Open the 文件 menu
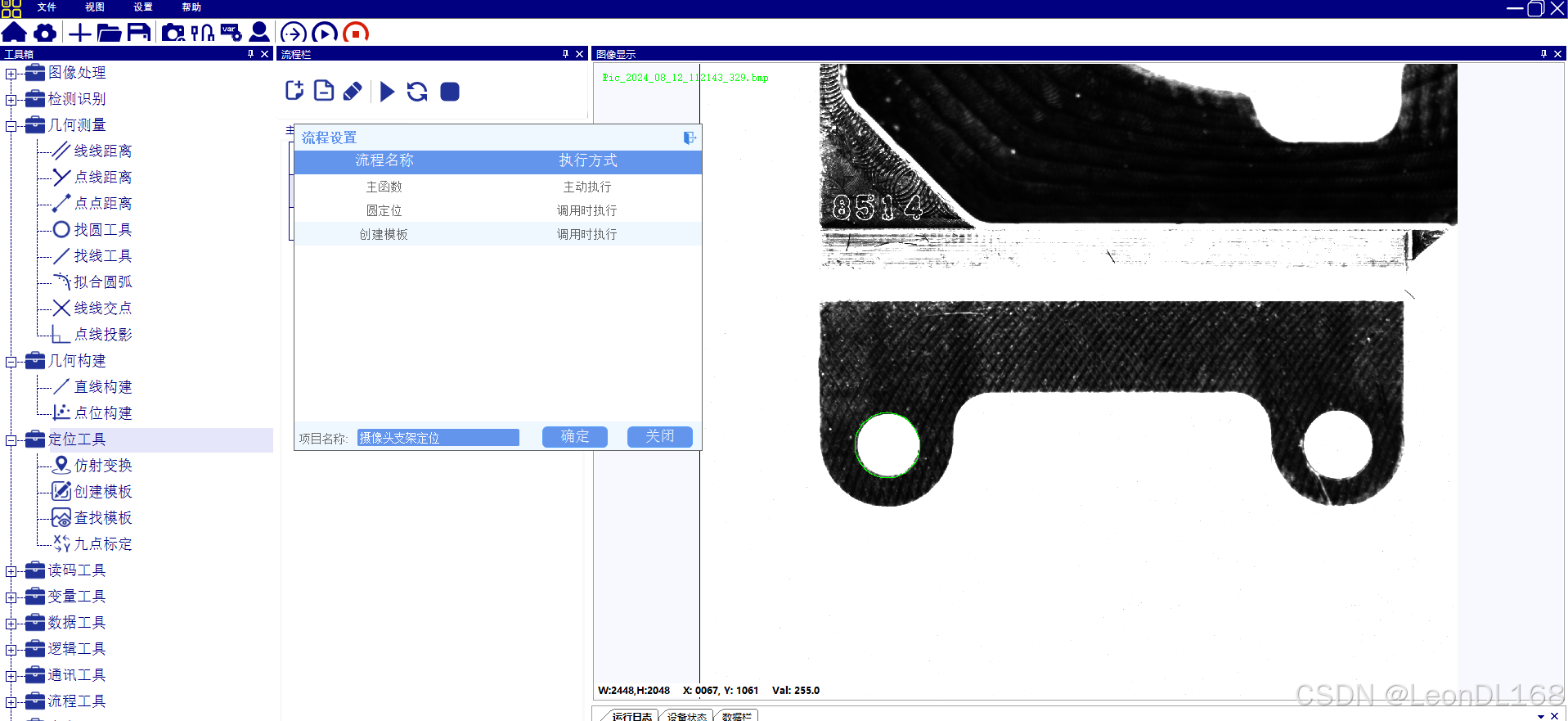This screenshot has height=721, width=1568. coord(47,7)
